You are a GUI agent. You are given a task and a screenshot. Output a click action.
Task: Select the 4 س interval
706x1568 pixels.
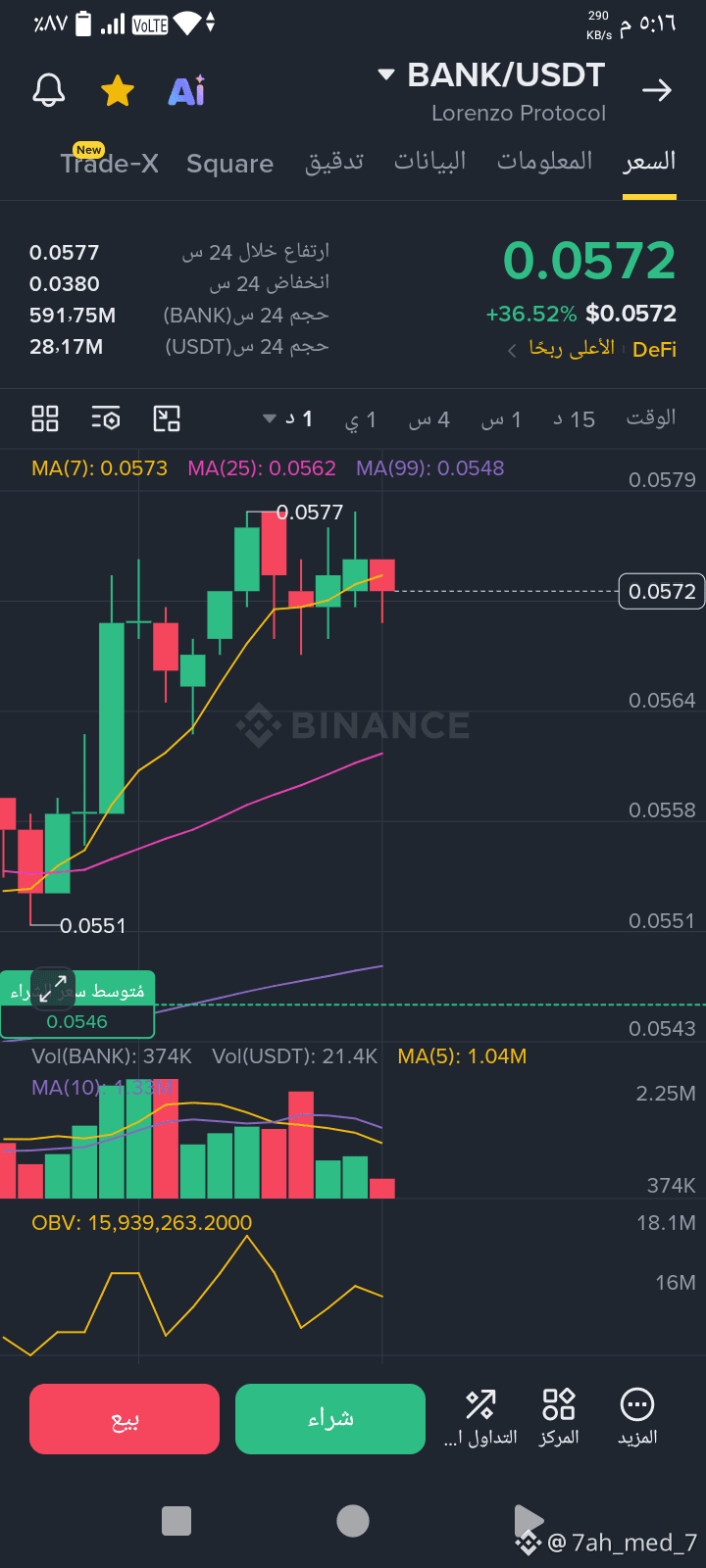point(429,420)
